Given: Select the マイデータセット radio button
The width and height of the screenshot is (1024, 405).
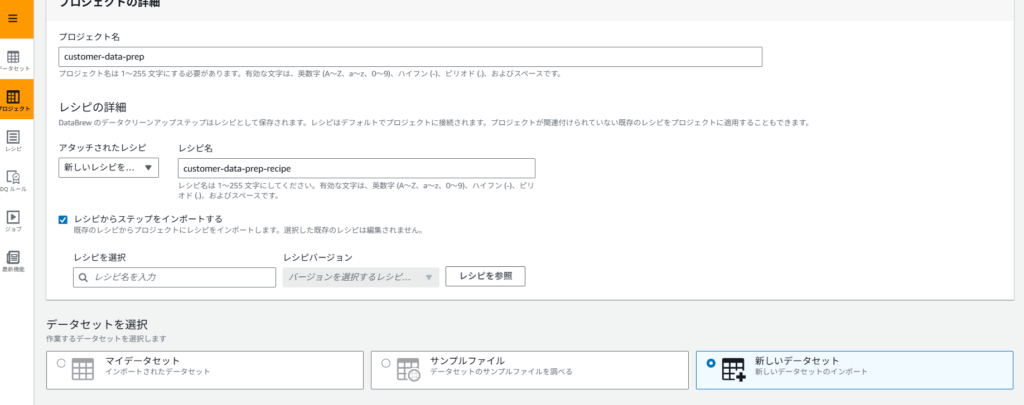Looking at the screenshot, I should pos(62,364).
